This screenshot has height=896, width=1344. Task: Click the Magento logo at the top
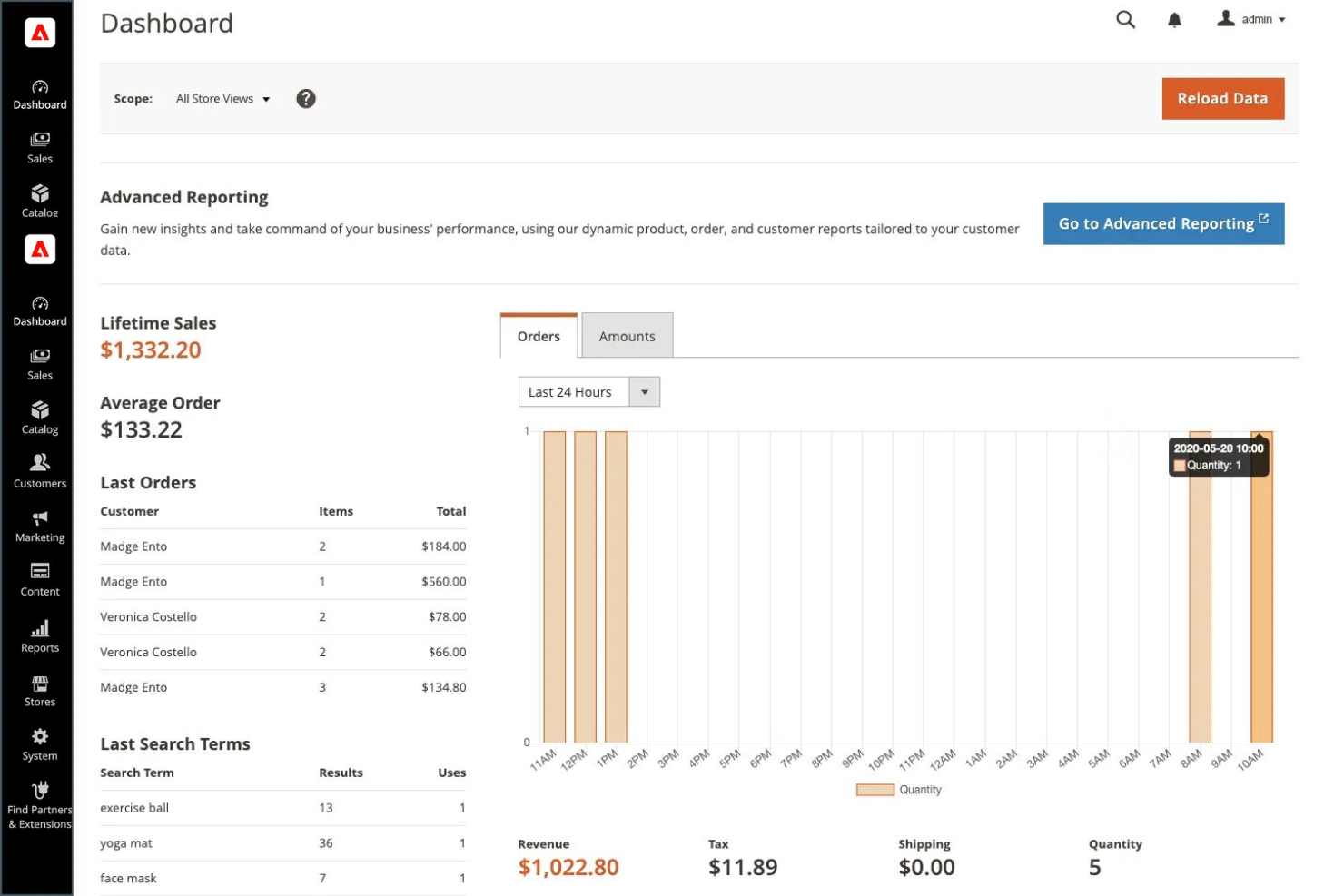39,32
